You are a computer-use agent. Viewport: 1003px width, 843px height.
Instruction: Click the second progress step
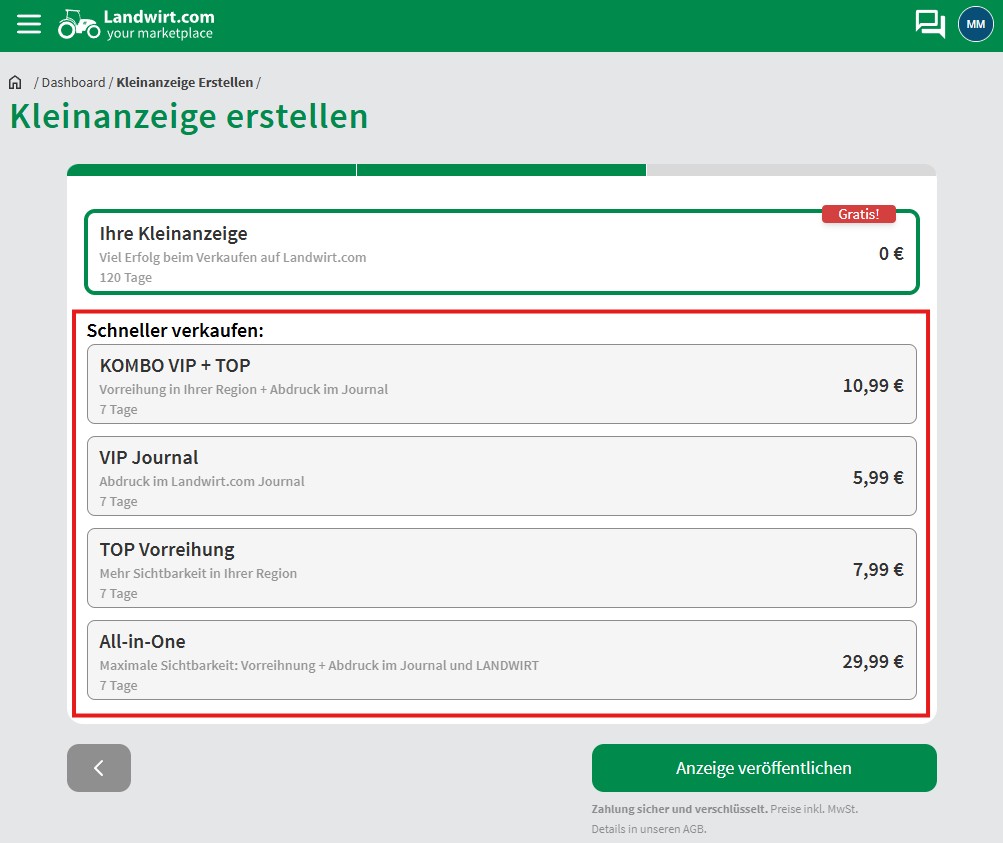[501, 170]
